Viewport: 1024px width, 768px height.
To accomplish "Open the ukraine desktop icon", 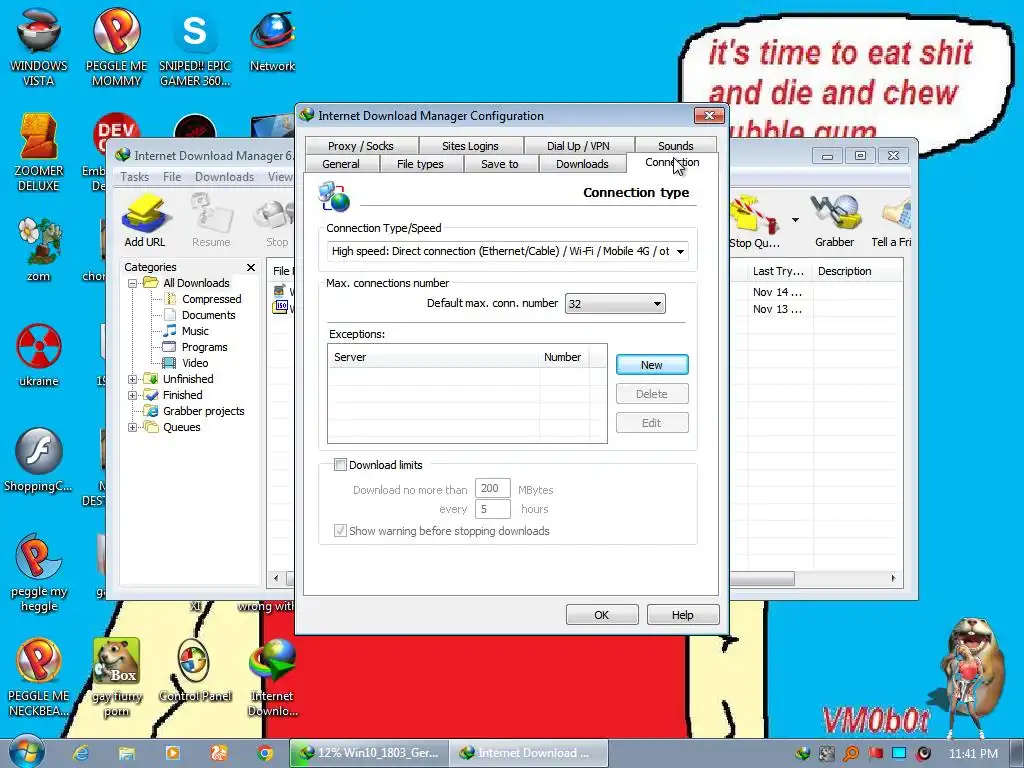I will coord(39,355).
